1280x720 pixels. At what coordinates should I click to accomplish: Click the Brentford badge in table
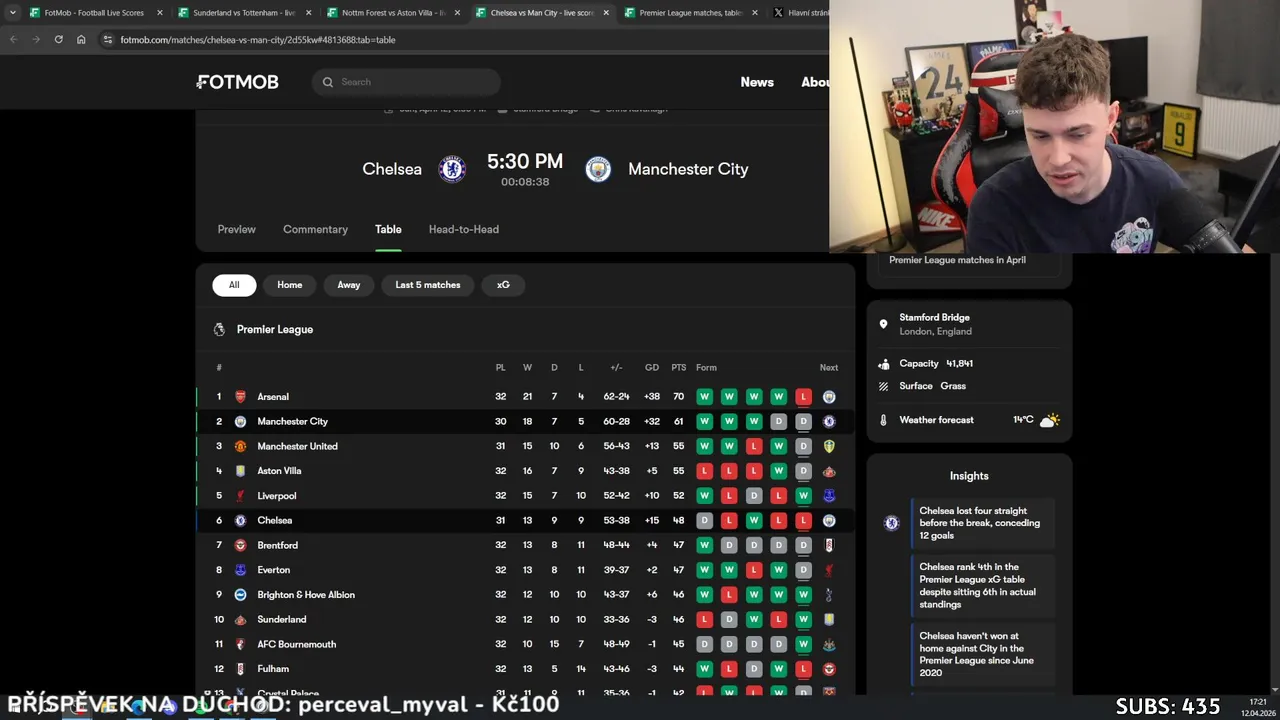click(x=240, y=545)
